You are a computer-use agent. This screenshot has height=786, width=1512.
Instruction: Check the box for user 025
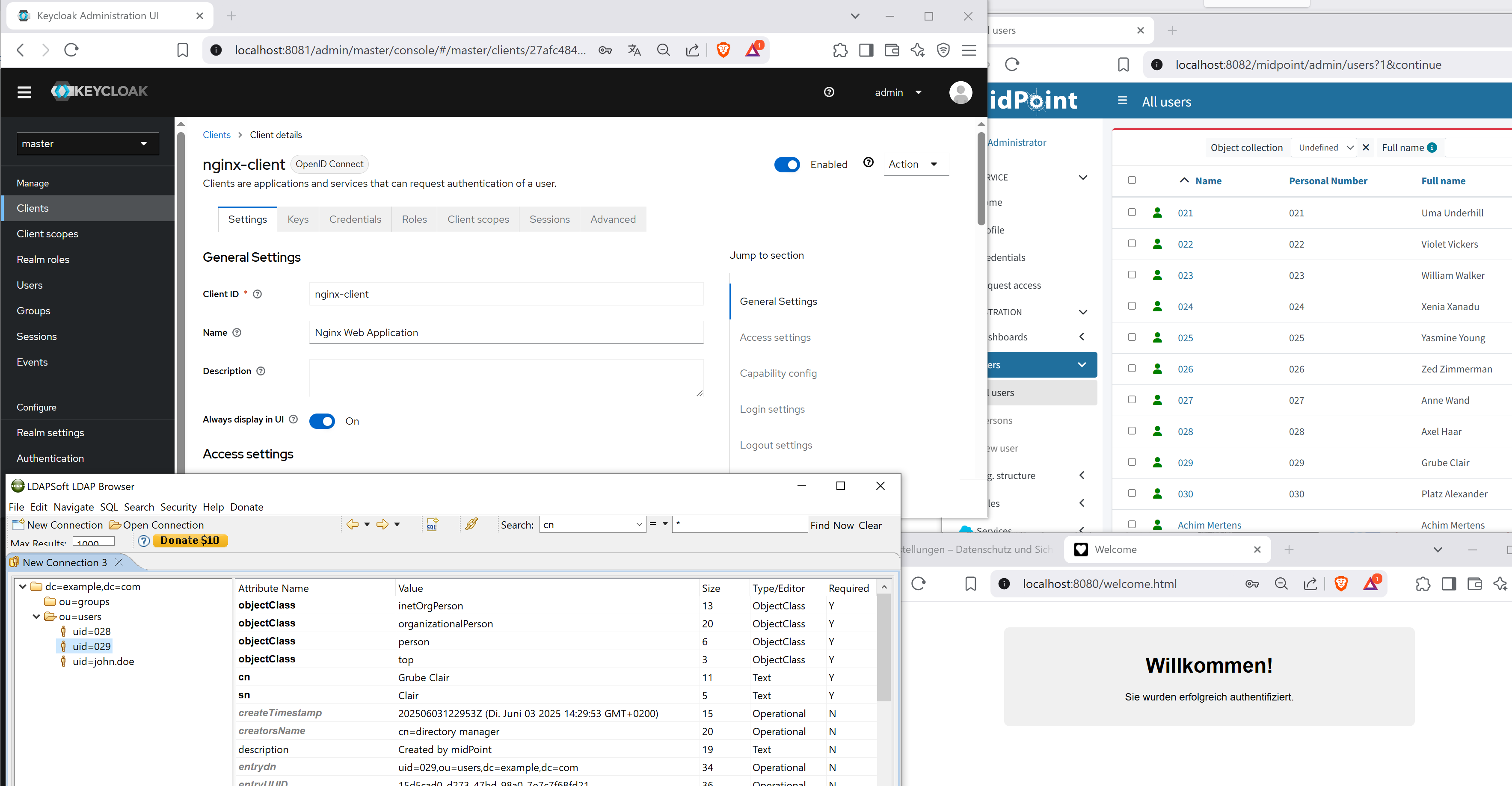(1132, 337)
